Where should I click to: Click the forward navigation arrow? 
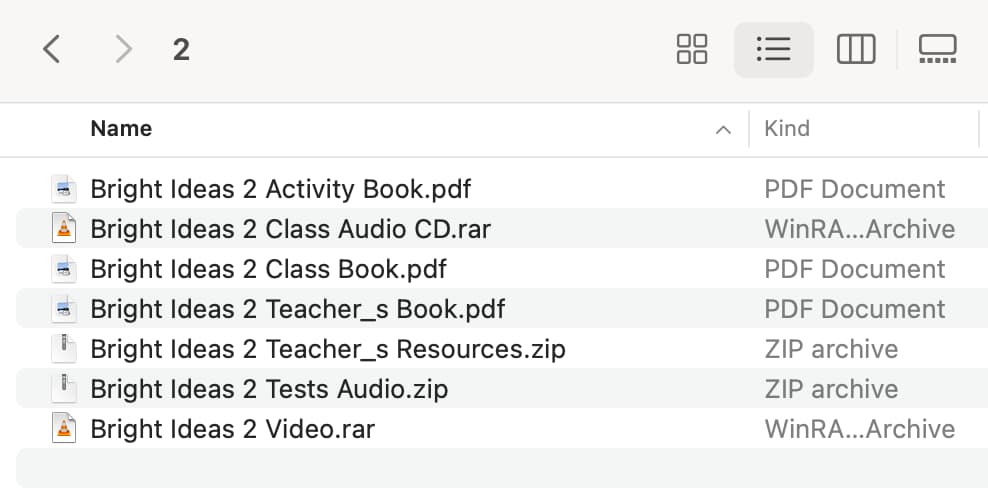(x=124, y=49)
